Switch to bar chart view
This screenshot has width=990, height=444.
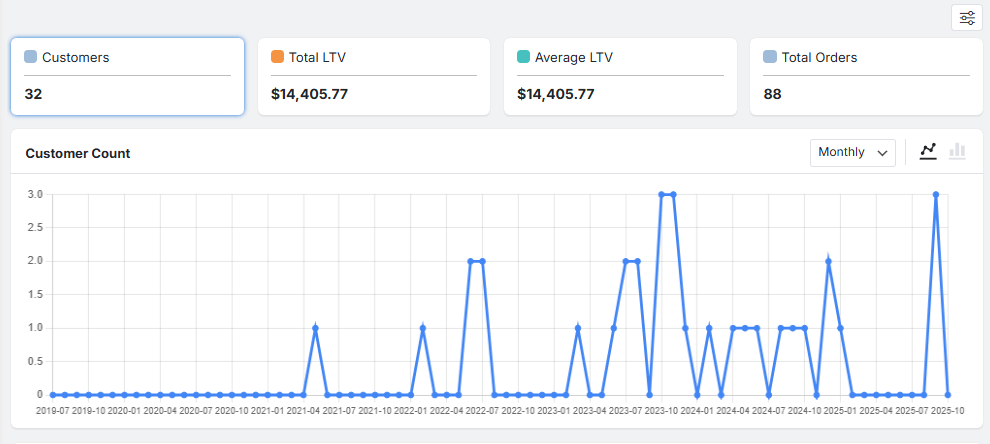[x=957, y=151]
